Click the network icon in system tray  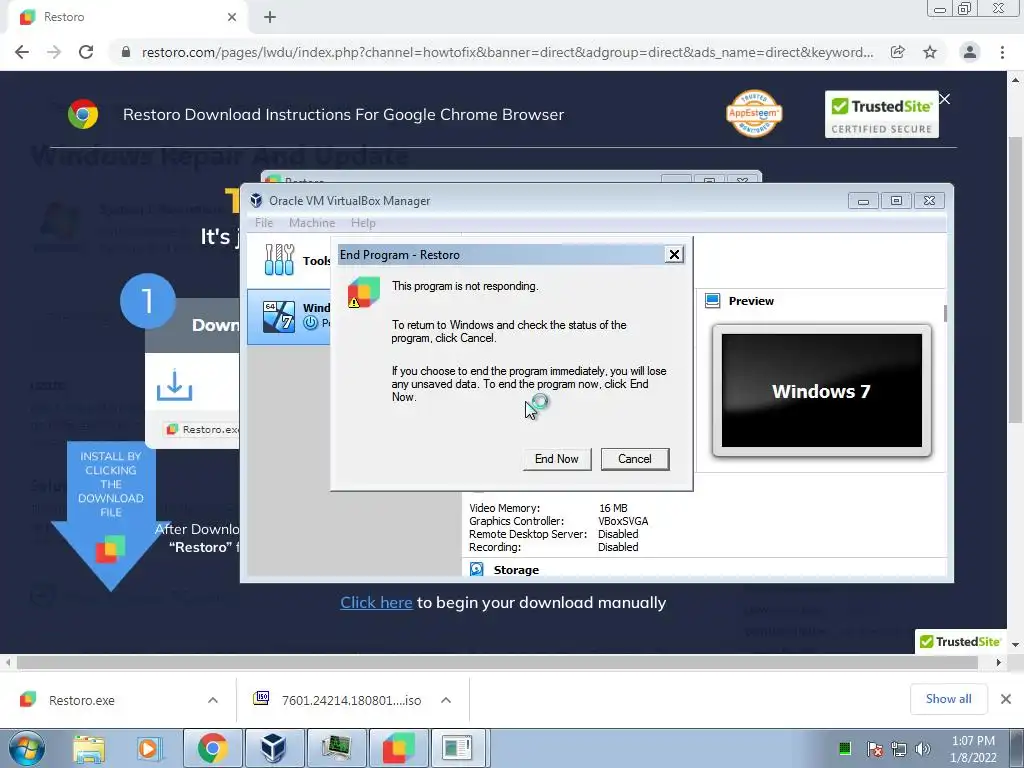click(x=899, y=748)
